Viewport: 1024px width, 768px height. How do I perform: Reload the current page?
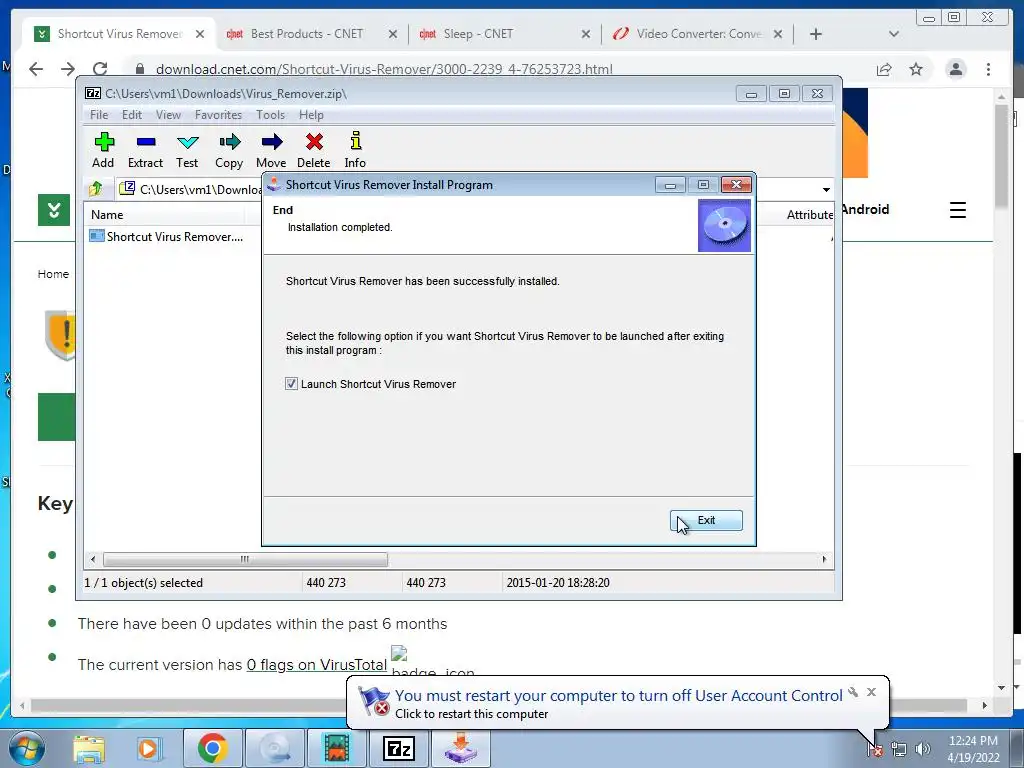[x=100, y=69]
